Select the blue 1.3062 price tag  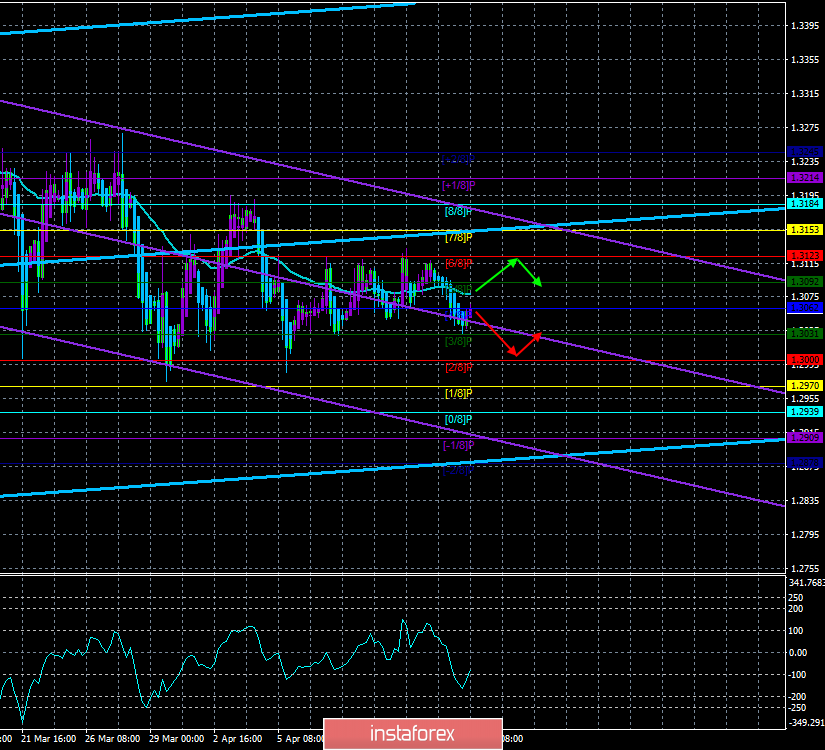pyautogui.click(x=805, y=308)
